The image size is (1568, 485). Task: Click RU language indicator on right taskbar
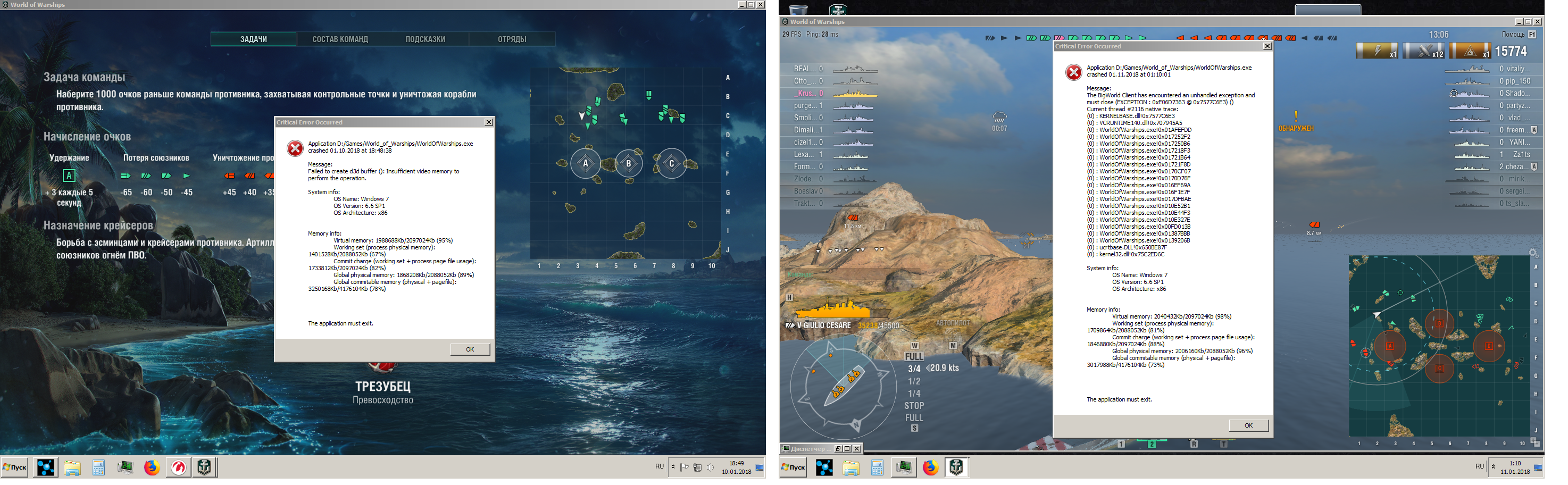[x=1480, y=467]
